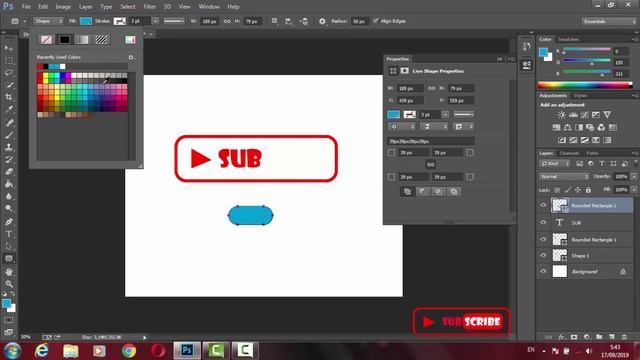The height and width of the screenshot is (360, 640).
Task: Toggle lock all layer icon
Action: click(x=588, y=190)
